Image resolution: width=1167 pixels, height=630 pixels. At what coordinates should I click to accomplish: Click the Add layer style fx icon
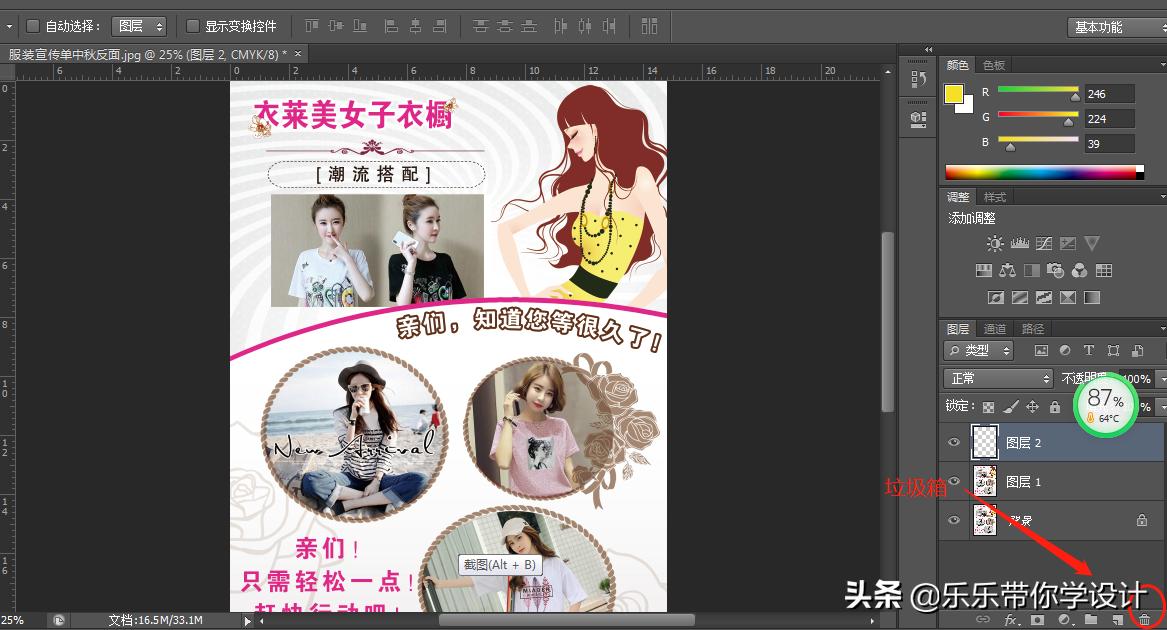point(1011,619)
